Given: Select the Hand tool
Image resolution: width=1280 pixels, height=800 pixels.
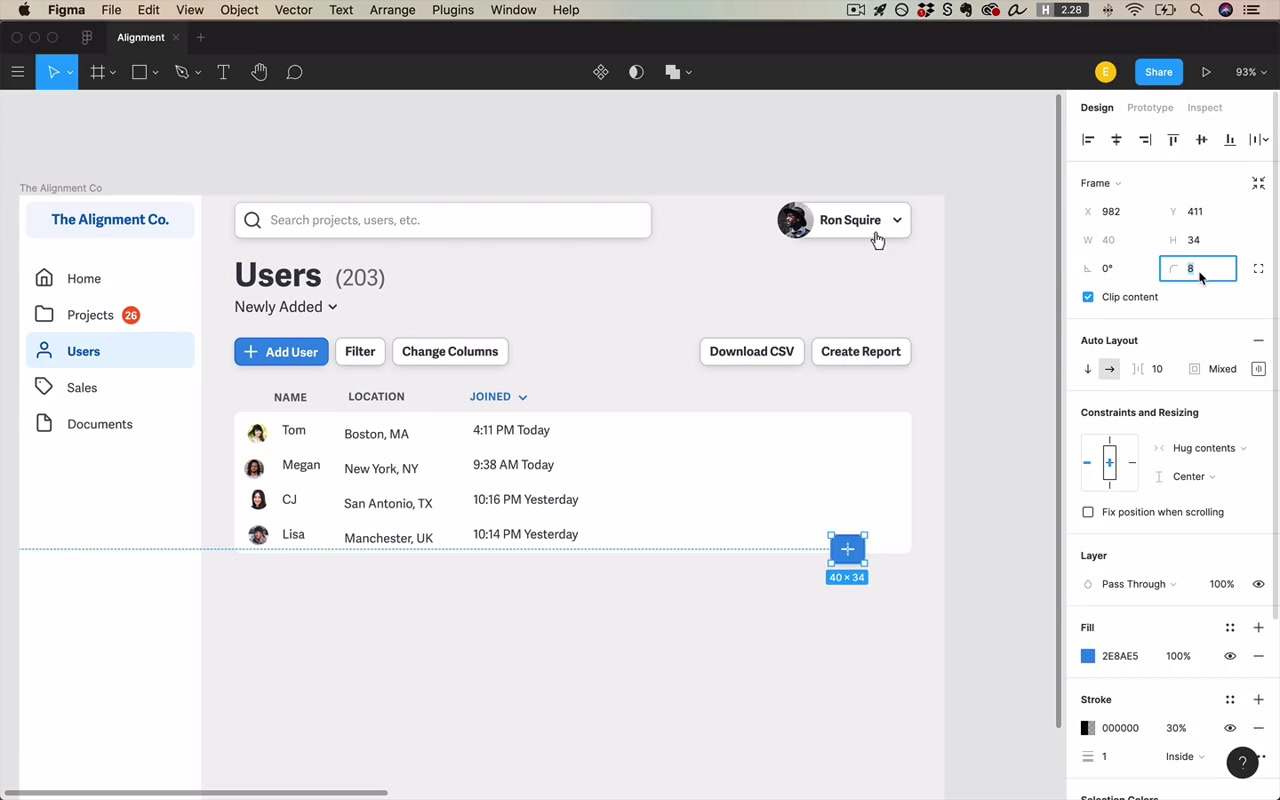Looking at the screenshot, I should click(x=259, y=72).
